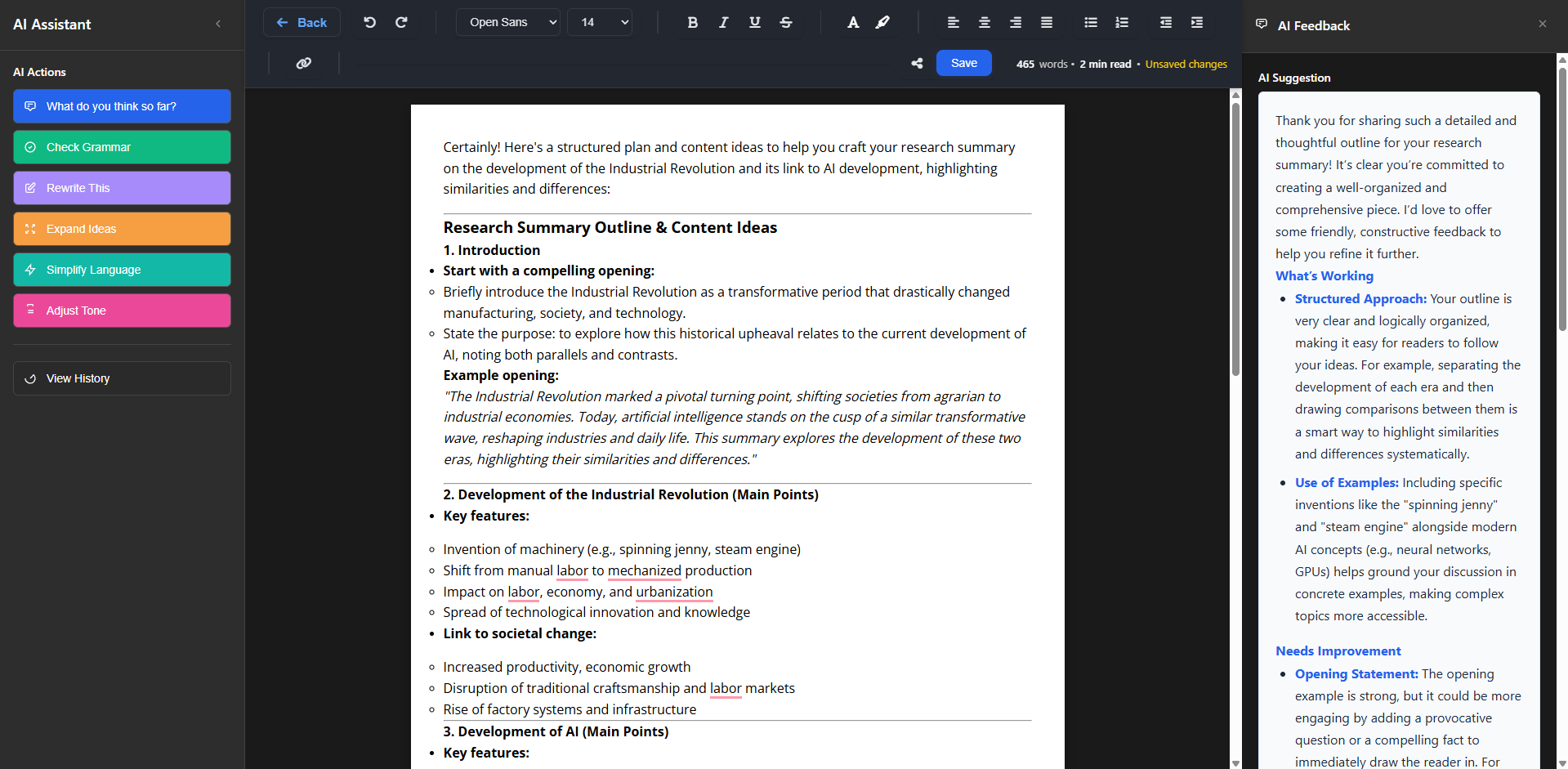
Task: Click the undo icon
Action: pos(369,22)
